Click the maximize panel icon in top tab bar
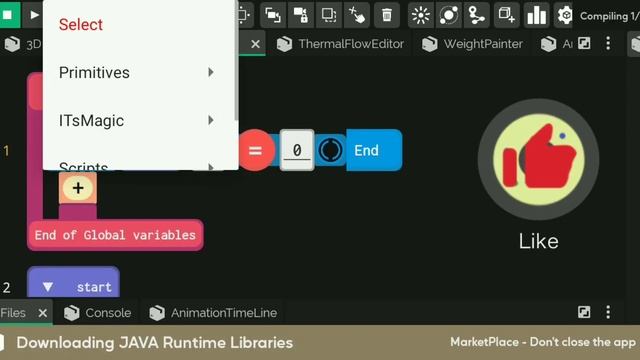Viewport: 640px width, 360px height. point(584,43)
